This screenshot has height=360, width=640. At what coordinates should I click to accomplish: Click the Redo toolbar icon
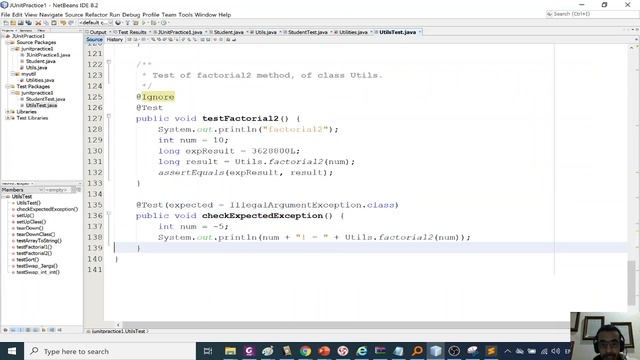point(71,23)
